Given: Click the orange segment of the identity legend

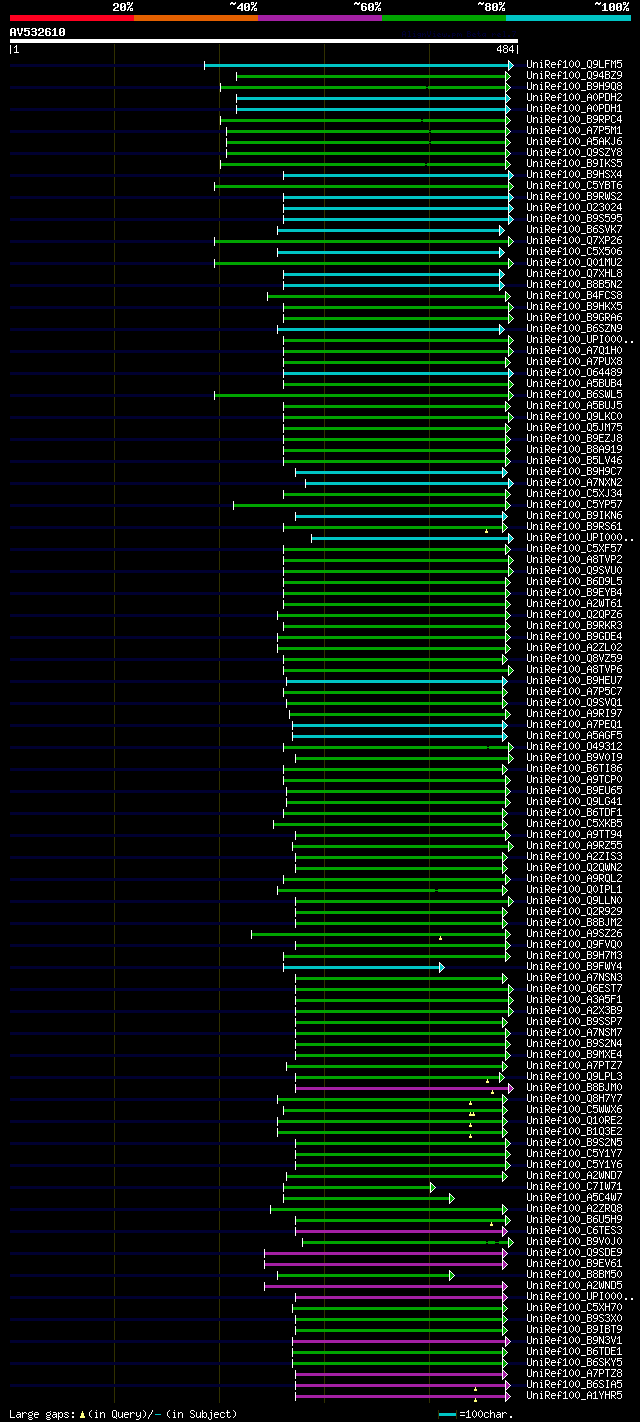Looking at the screenshot, I should tap(196, 17).
